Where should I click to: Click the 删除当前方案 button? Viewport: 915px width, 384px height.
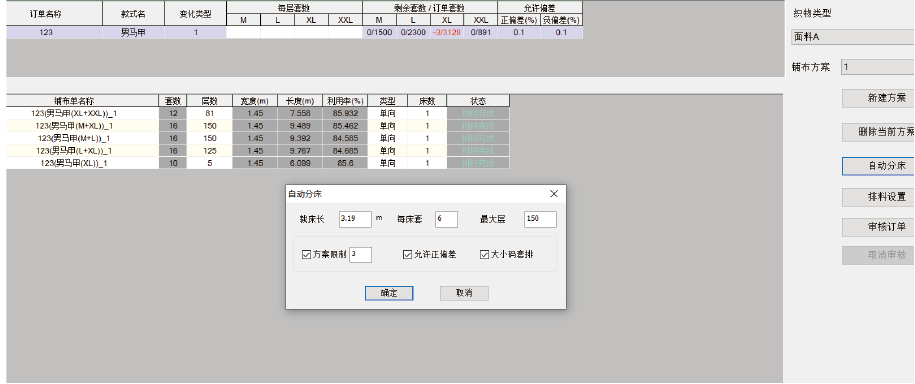coord(878,132)
